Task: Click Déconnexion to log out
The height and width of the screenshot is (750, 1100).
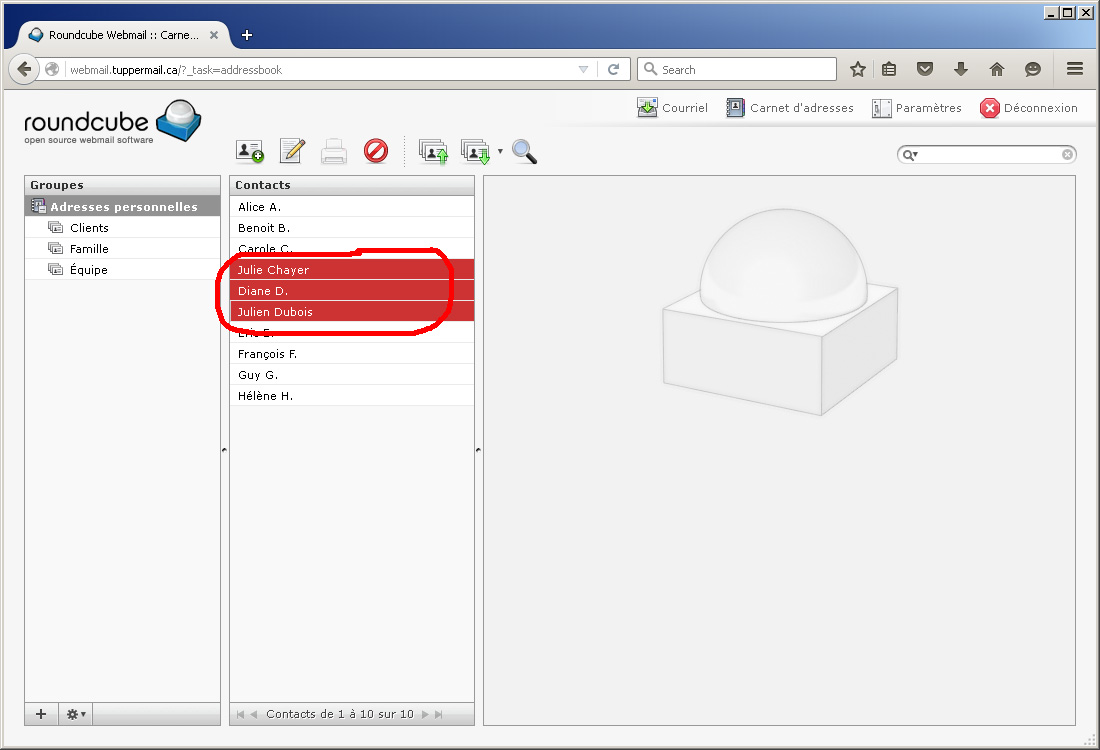Action: click(1029, 108)
